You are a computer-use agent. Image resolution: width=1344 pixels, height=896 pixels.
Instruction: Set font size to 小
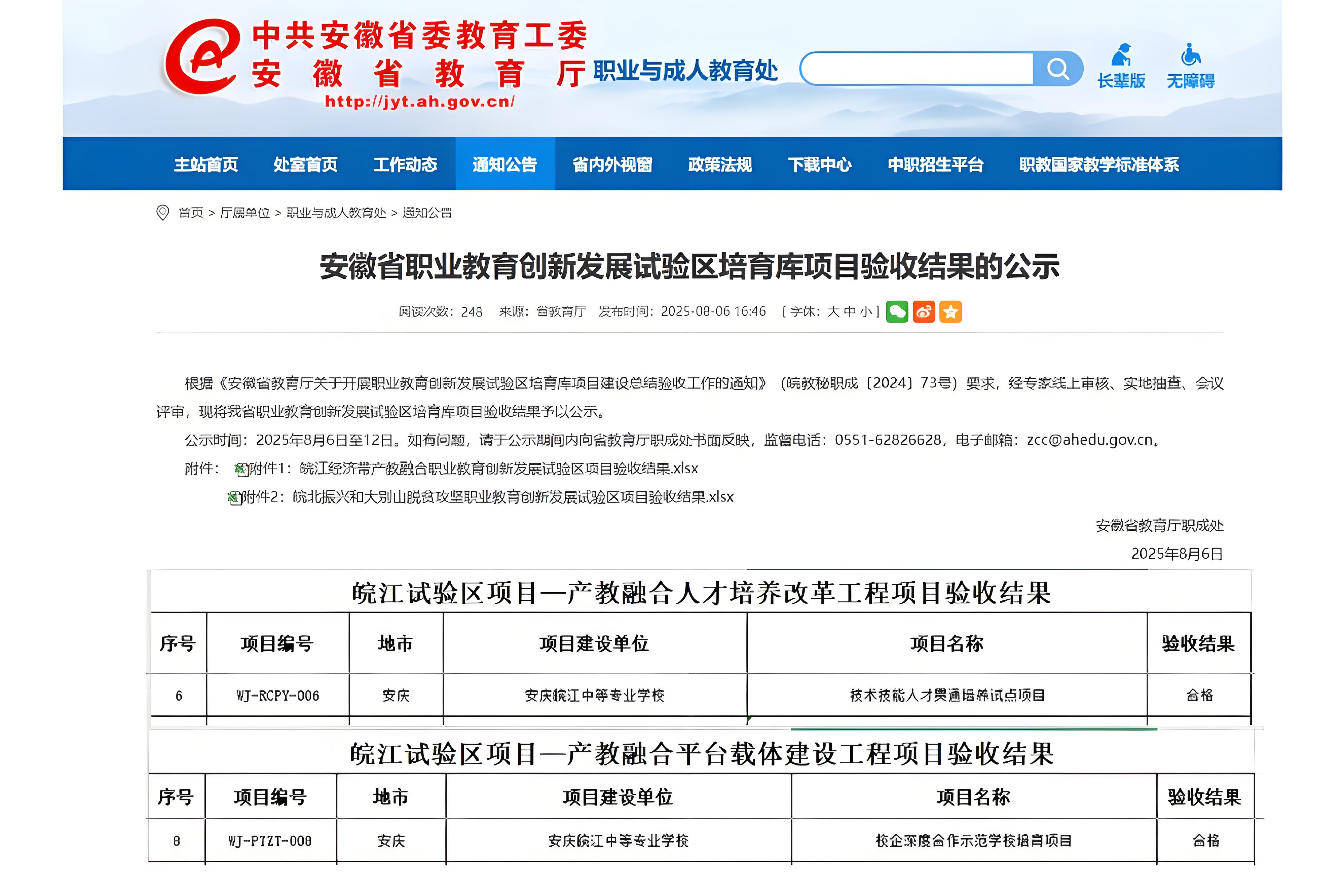(x=866, y=311)
